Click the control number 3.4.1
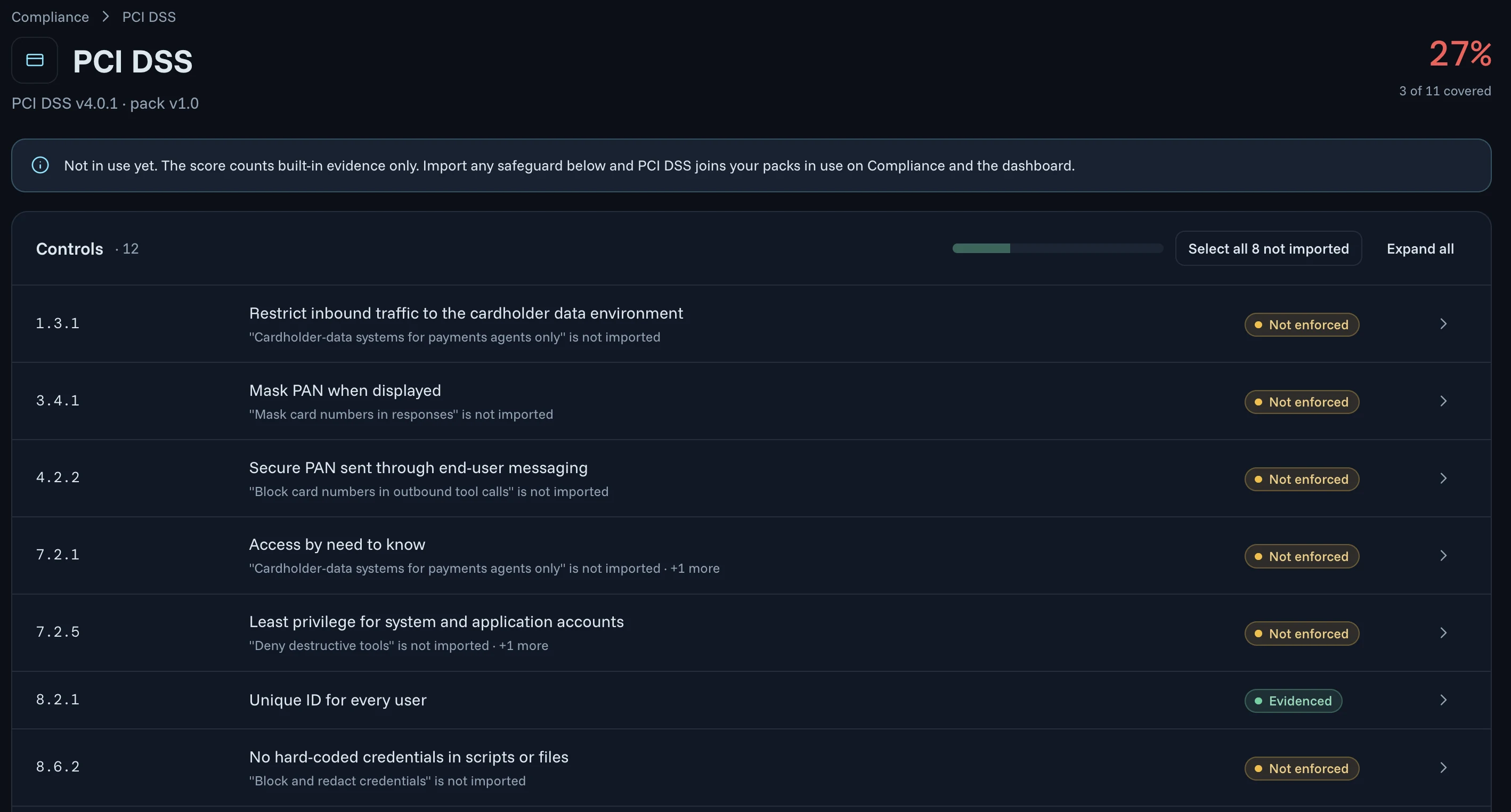The image size is (1511, 812). (x=58, y=401)
